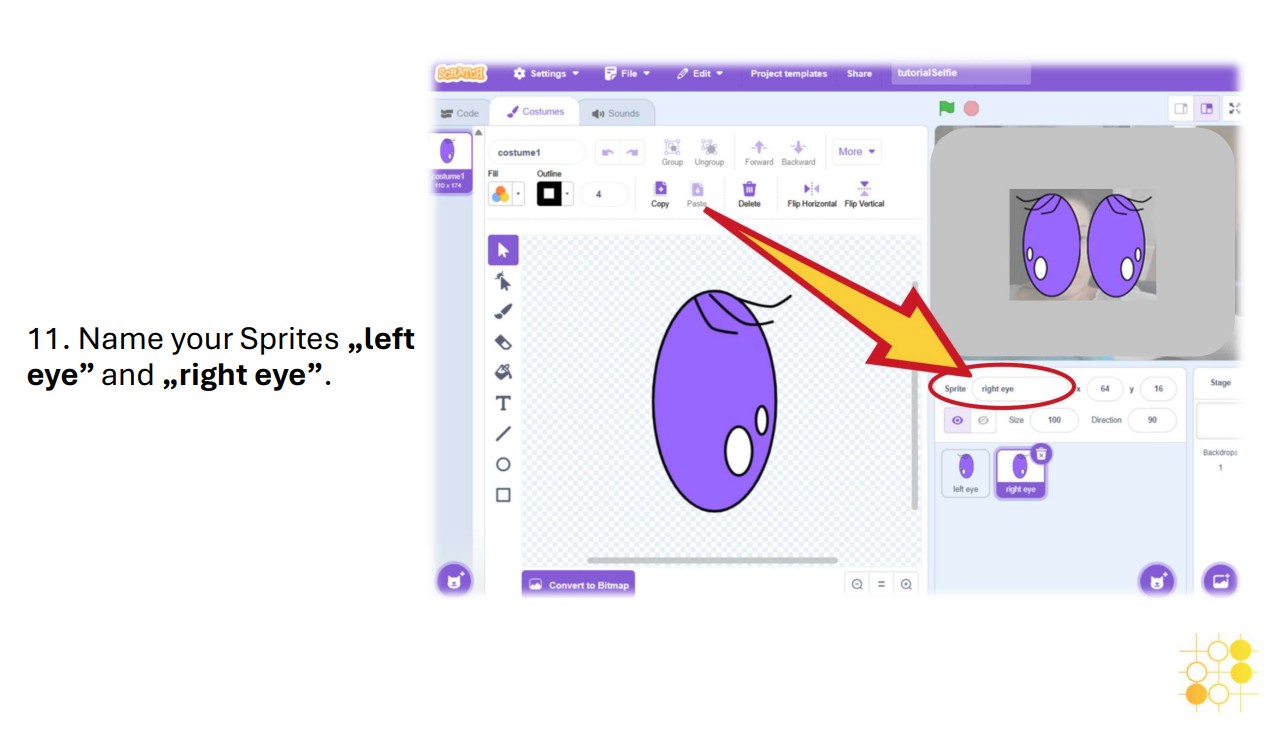Click the Convert to Bitmap button
The width and height of the screenshot is (1282, 753).
pyautogui.click(x=578, y=585)
